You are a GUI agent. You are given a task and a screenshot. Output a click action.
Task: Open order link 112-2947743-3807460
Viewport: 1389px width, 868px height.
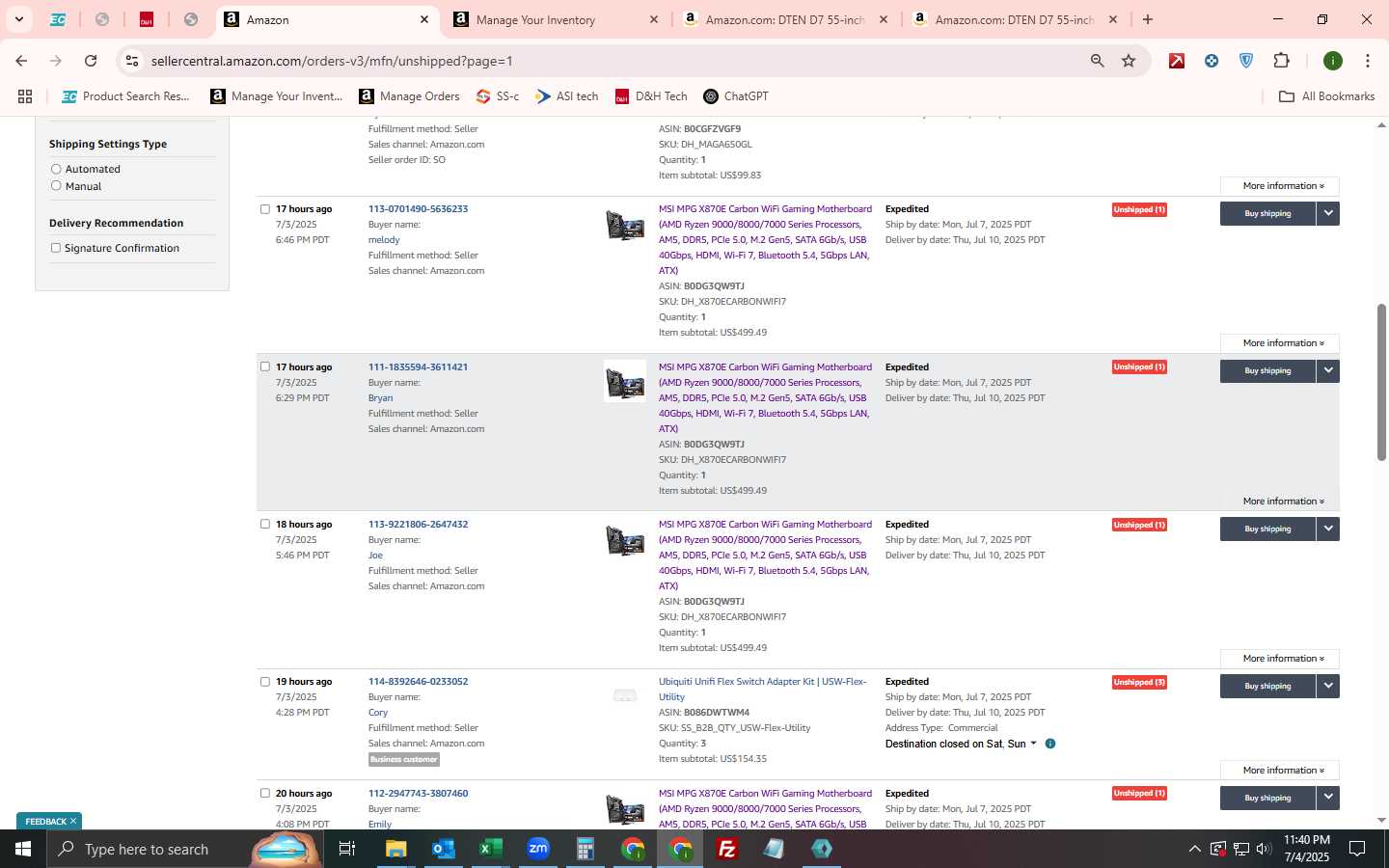[x=418, y=794]
